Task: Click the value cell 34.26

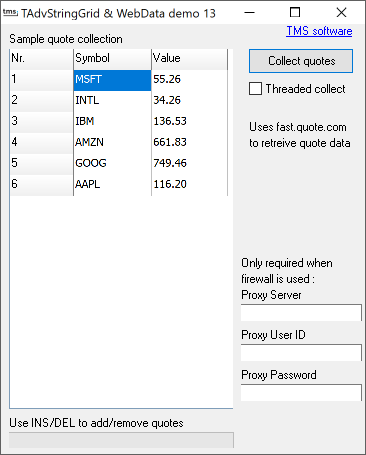Action: [189, 101]
